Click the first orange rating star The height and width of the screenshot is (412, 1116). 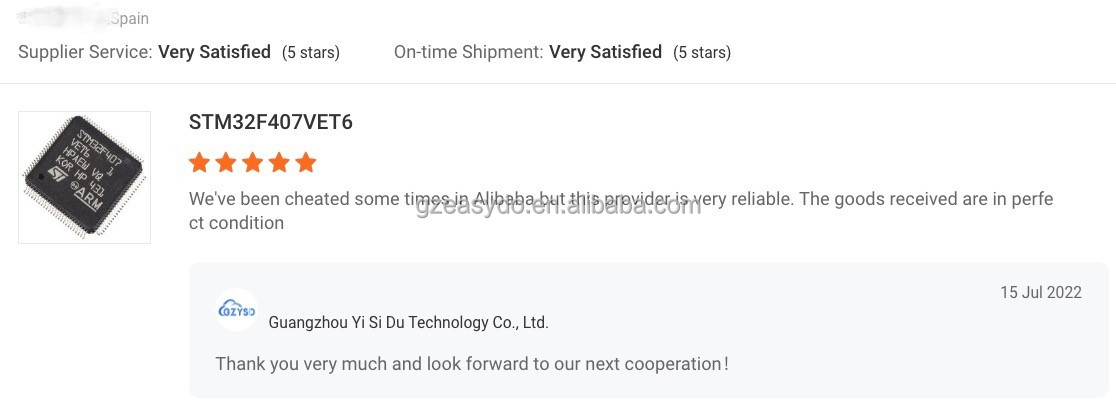[x=199, y=162]
